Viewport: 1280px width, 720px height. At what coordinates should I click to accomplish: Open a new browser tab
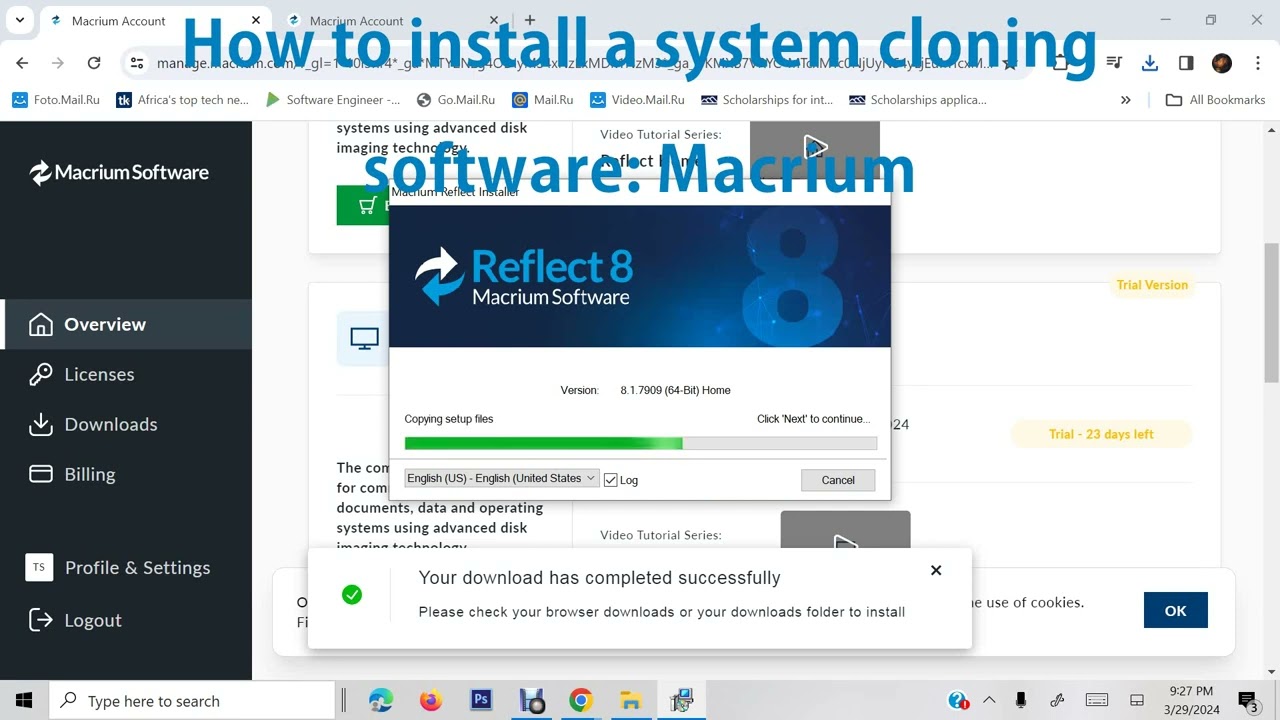click(530, 20)
